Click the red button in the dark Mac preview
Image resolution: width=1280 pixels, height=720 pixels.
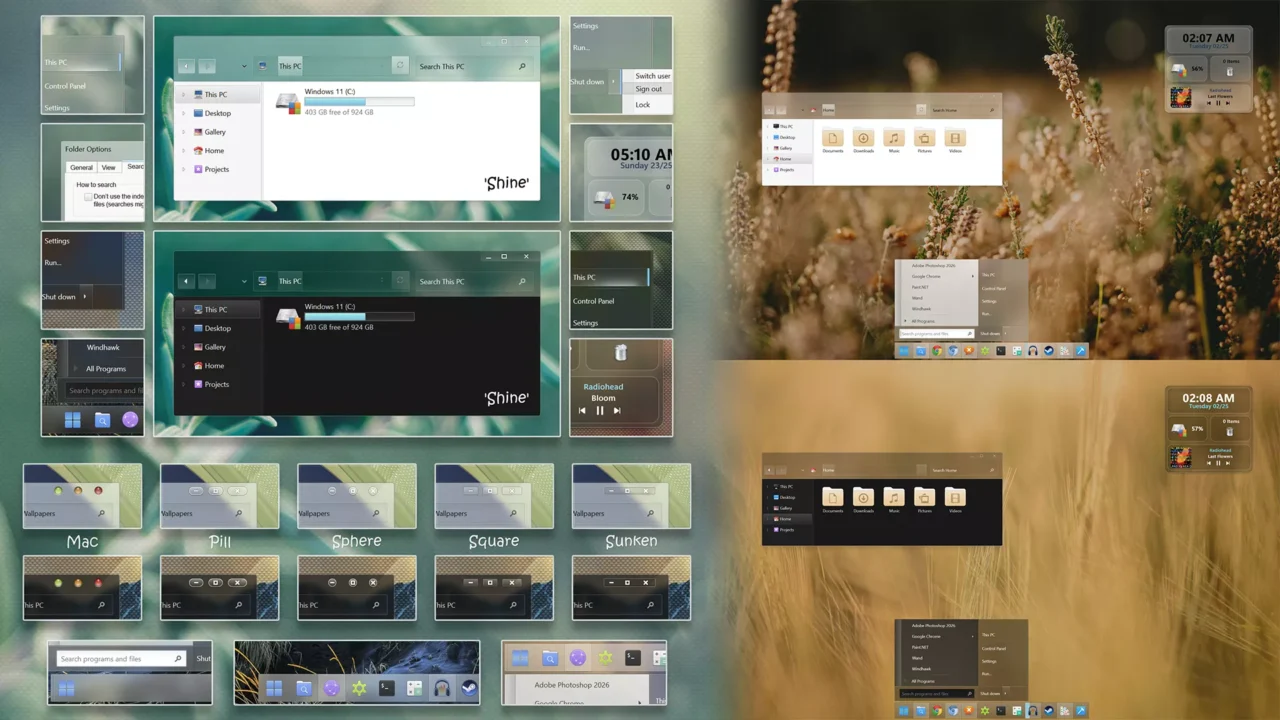coord(98,582)
